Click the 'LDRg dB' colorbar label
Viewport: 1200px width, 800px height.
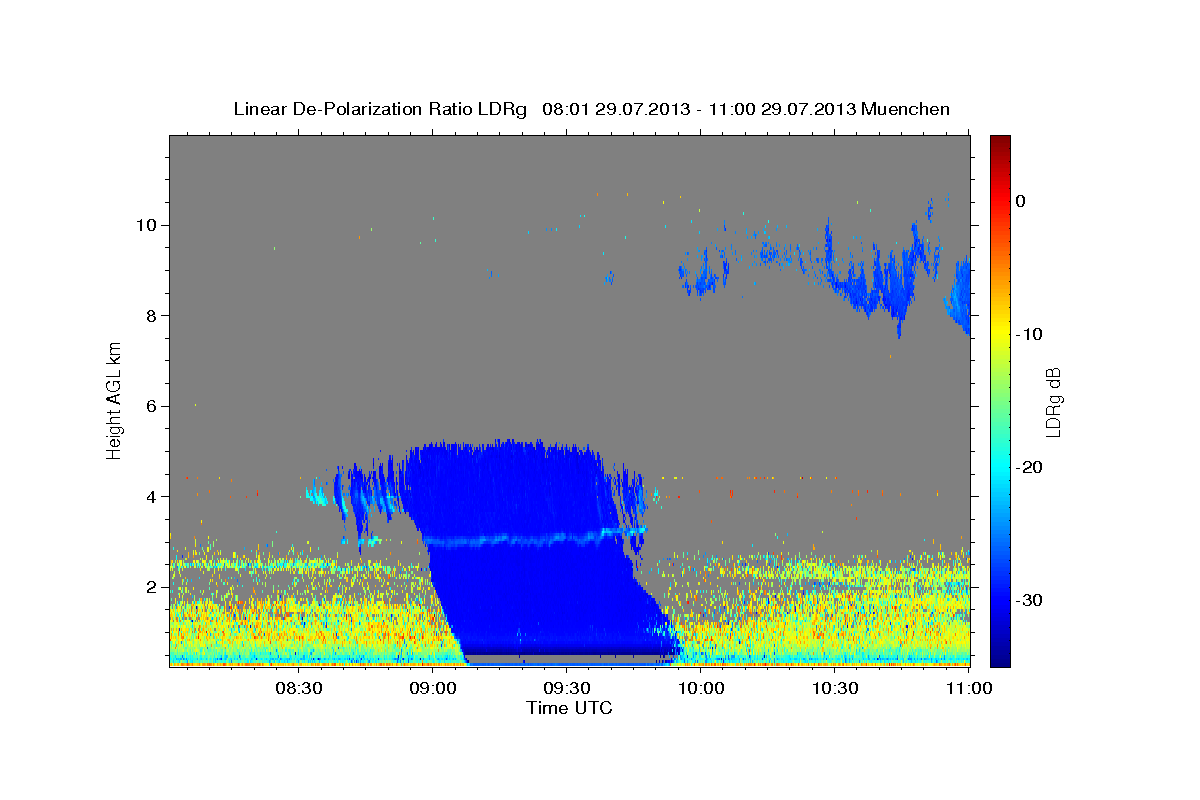pos(1053,401)
